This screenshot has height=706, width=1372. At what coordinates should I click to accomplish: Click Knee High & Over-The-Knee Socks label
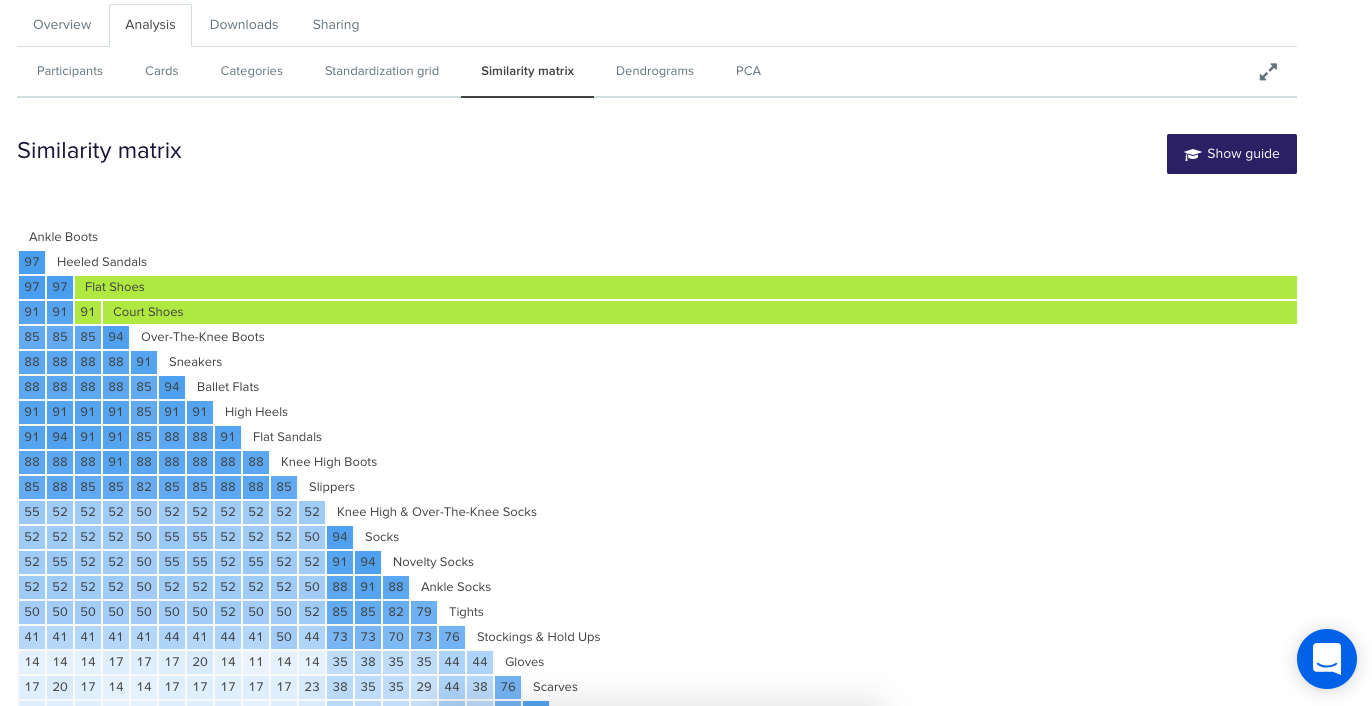(x=437, y=512)
